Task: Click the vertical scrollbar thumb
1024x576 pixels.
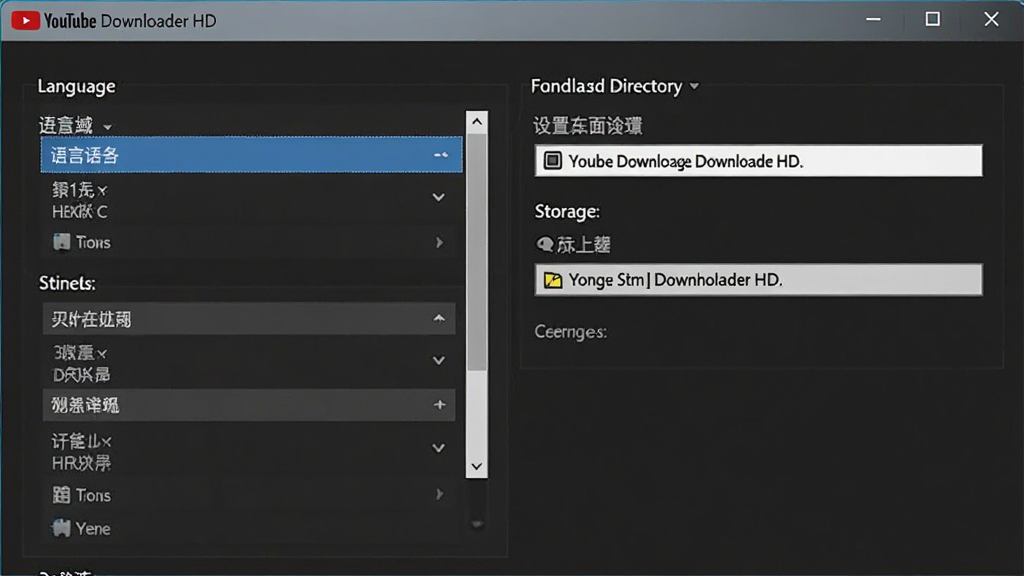Action: (x=477, y=253)
